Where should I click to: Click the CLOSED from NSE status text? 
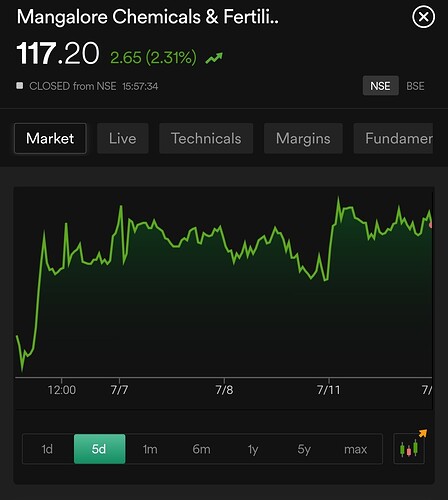[x=73, y=86]
